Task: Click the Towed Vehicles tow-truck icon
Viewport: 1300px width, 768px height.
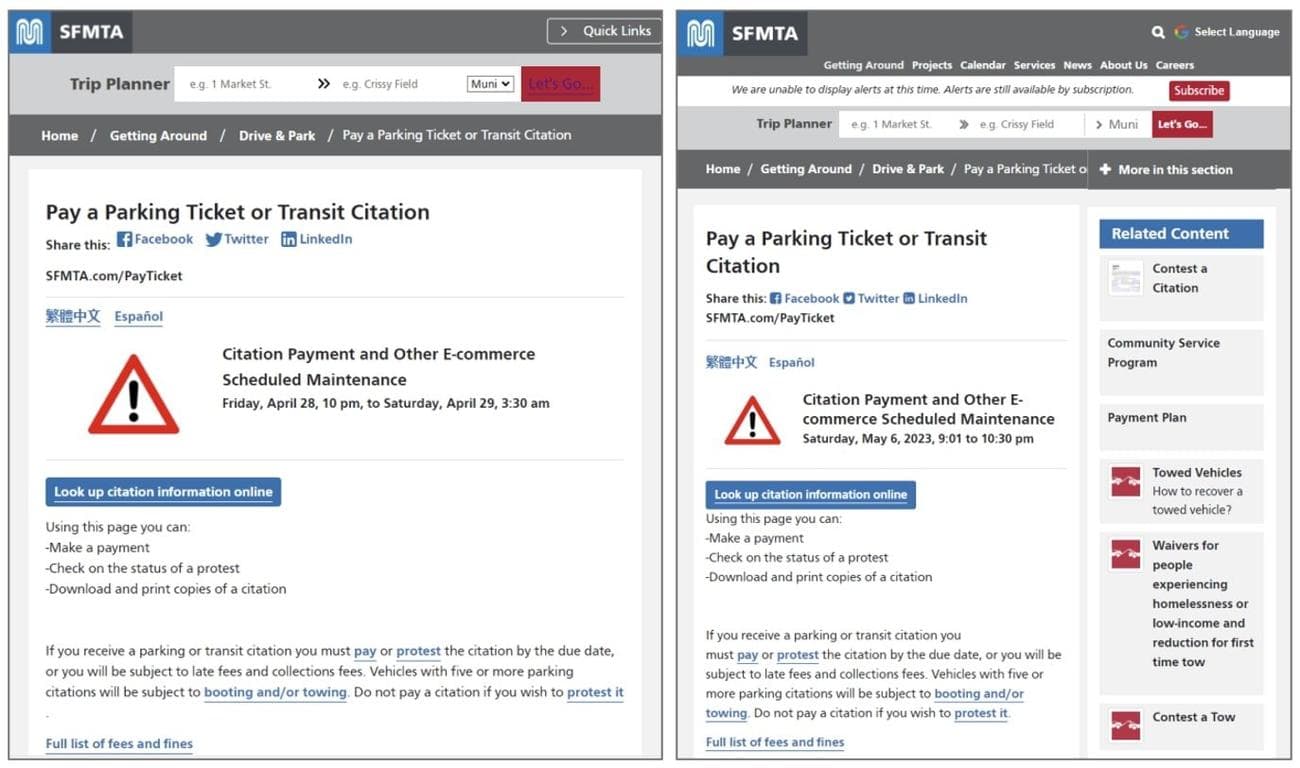Action: pyautogui.click(x=1125, y=482)
